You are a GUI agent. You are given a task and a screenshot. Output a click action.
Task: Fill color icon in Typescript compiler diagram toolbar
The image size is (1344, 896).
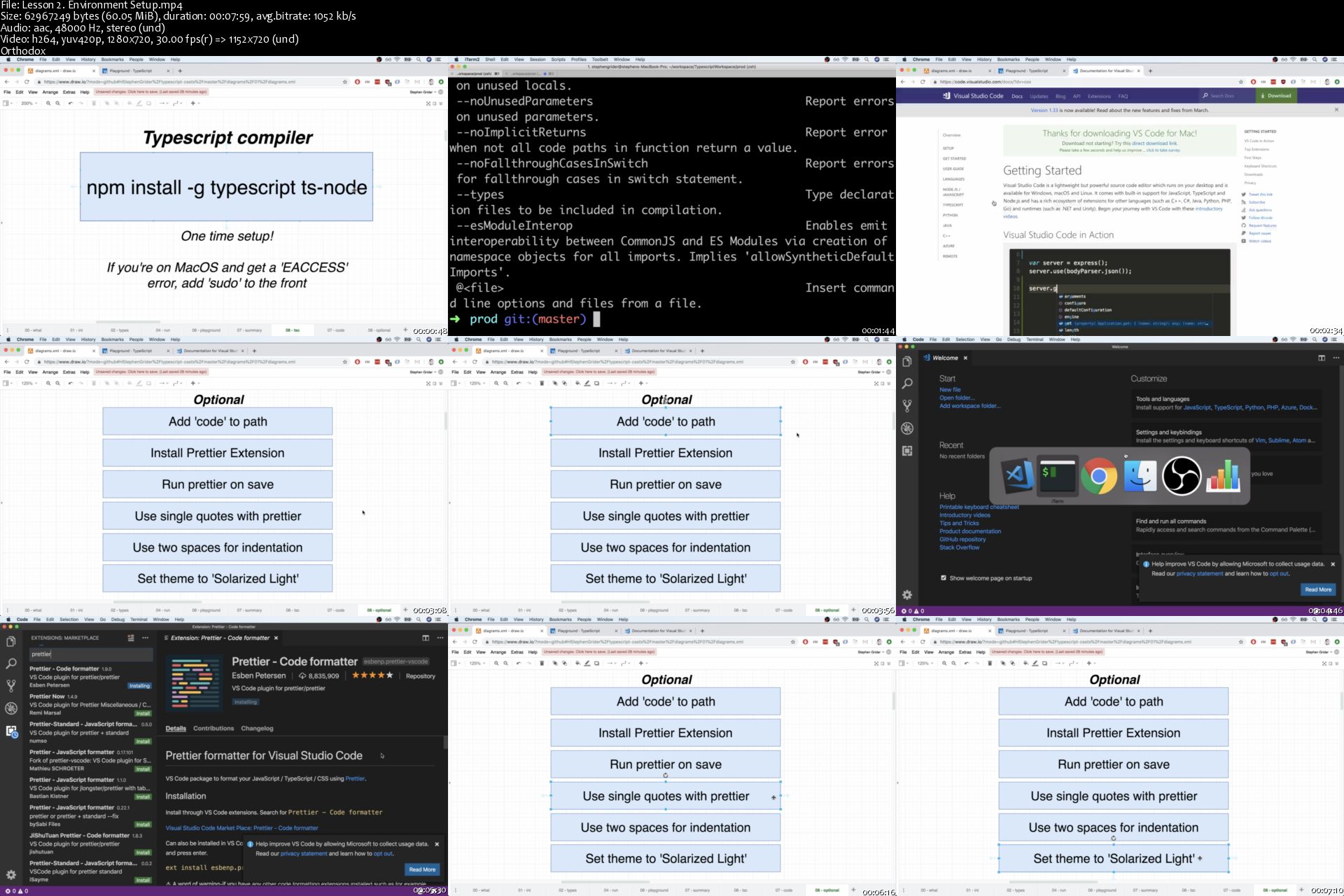(x=129, y=103)
